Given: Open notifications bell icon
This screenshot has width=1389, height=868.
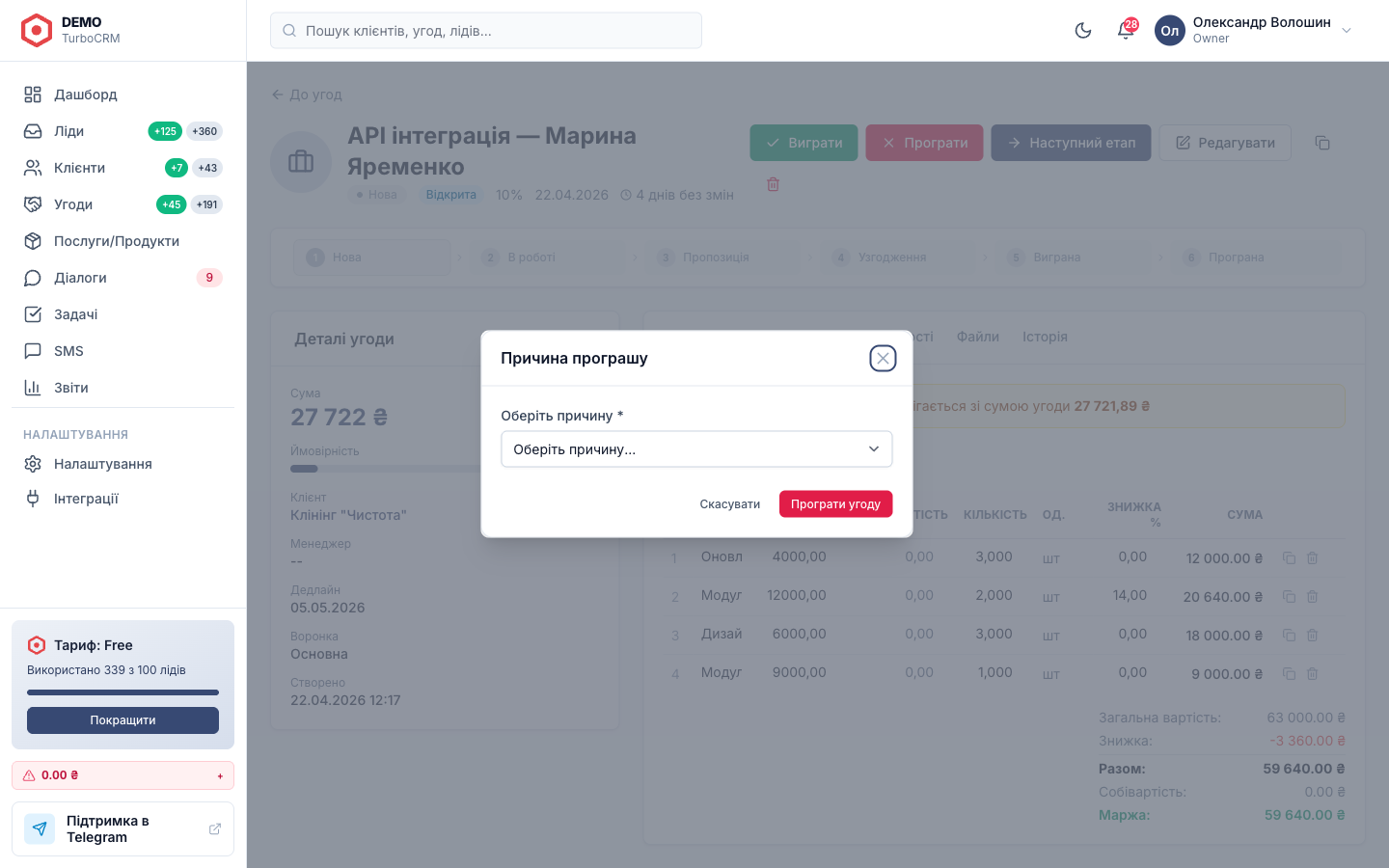Looking at the screenshot, I should (1125, 31).
